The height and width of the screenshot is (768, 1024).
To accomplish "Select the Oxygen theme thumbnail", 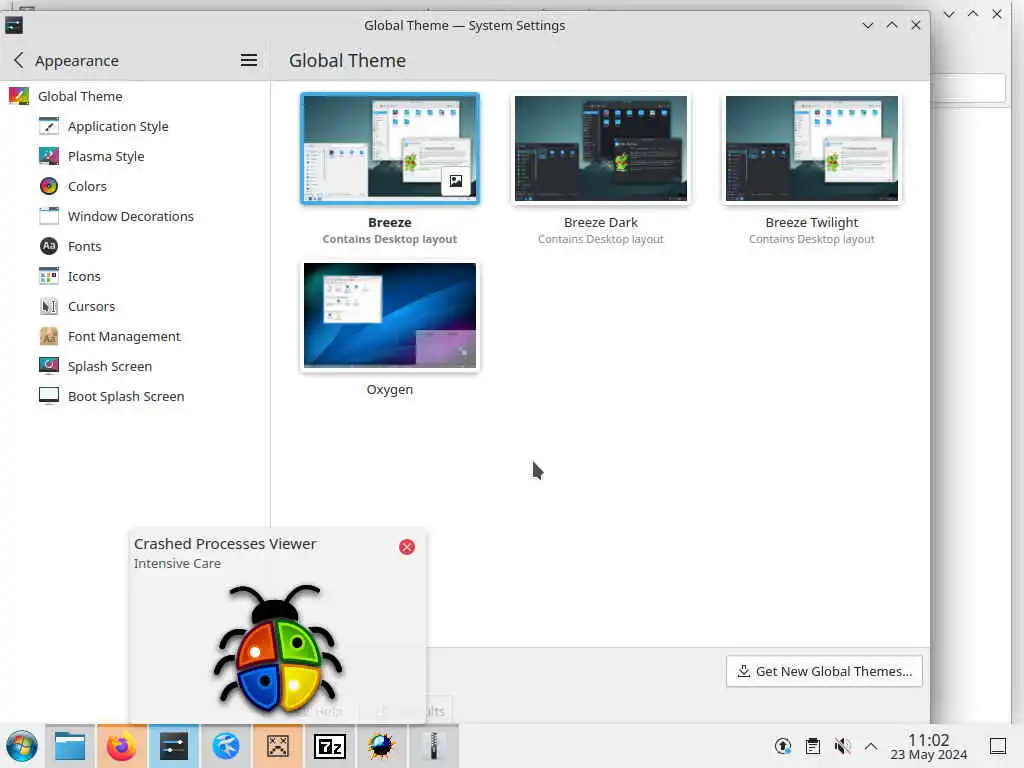I will click(390, 315).
